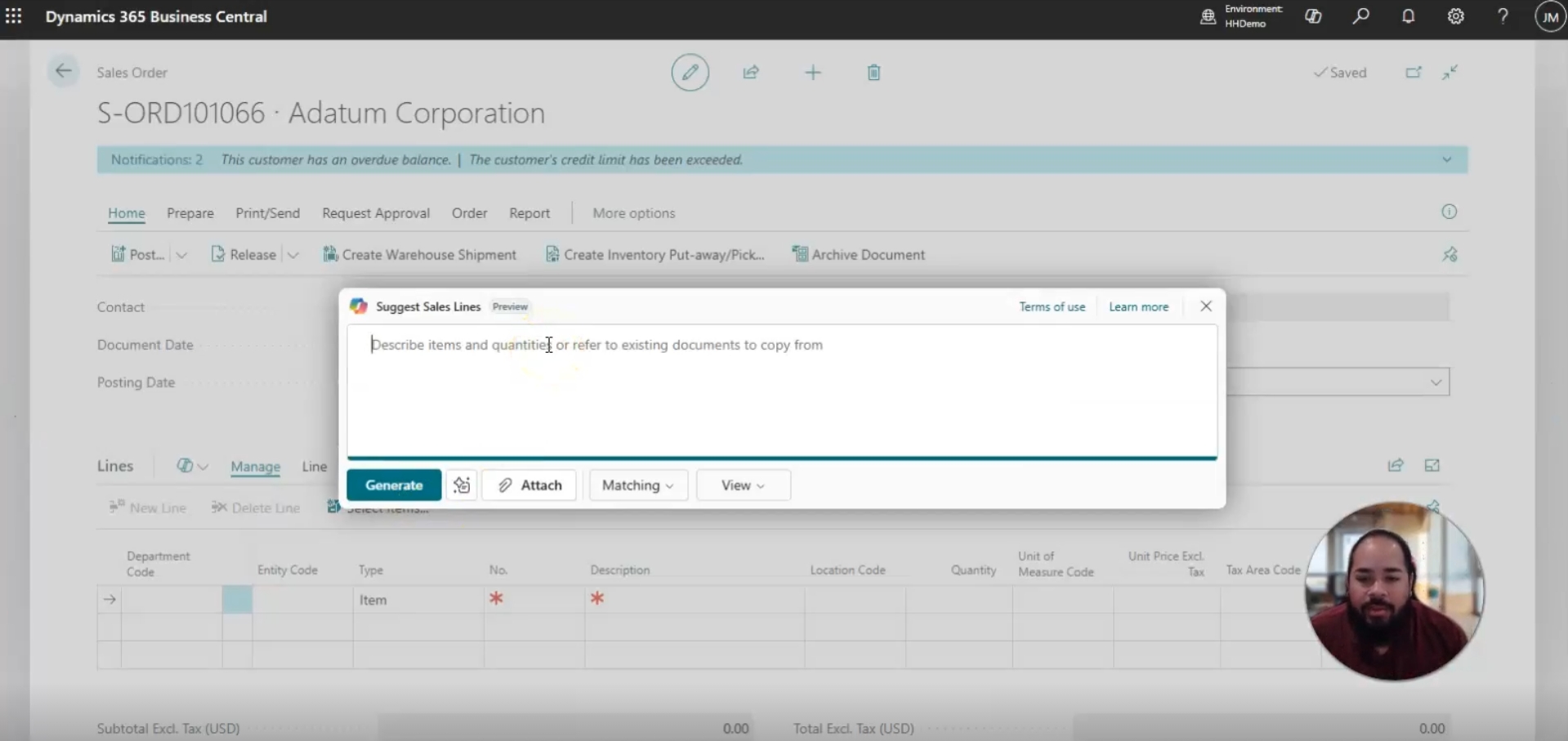This screenshot has width=1568, height=741.
Task: Open the notifications bell icon
Action: 1408,16
